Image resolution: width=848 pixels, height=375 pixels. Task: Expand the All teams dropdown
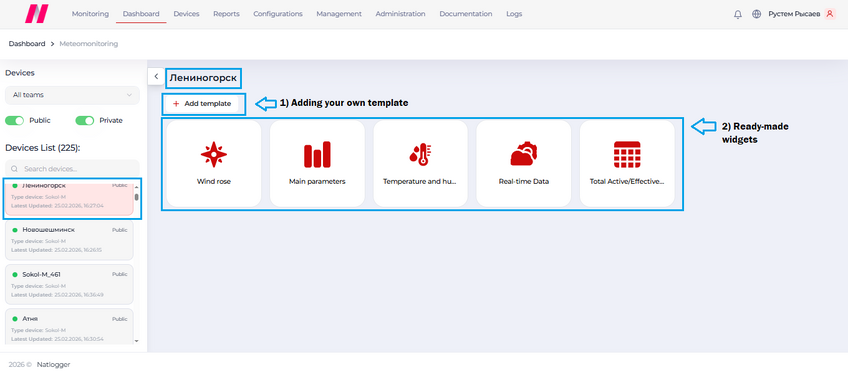tap(72, 95)
